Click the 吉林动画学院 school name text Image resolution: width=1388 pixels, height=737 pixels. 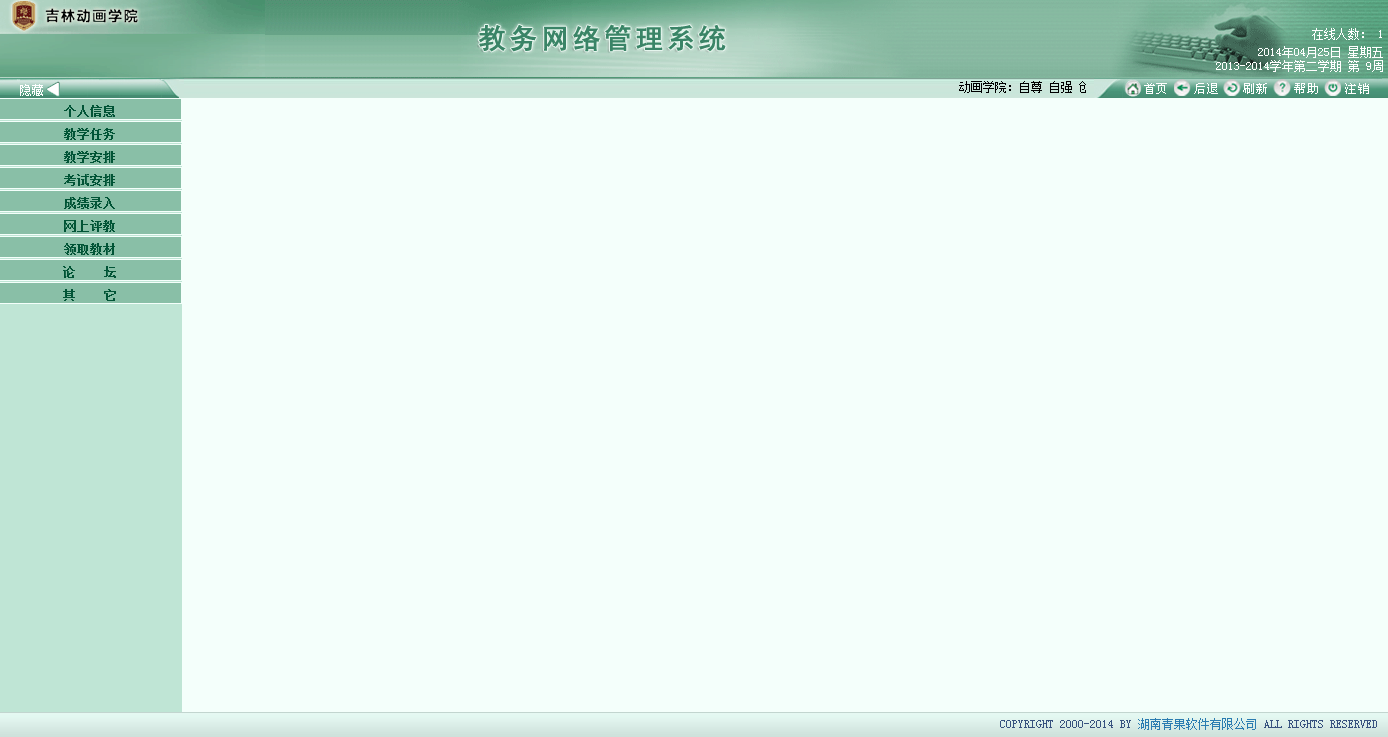(92, 16)
